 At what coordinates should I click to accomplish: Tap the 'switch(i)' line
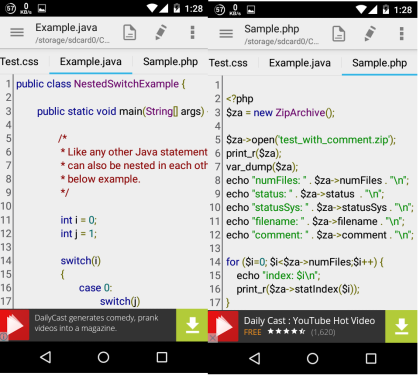tap(81, 261)
